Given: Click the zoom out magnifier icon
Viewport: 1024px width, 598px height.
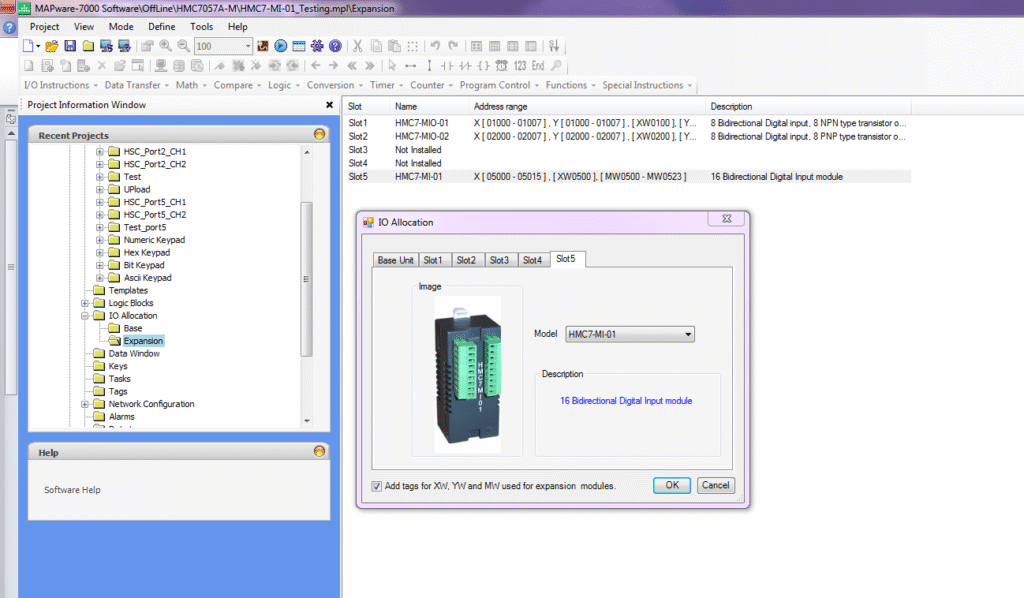Looking at the screenshot, I should click(x=184, y=46).
